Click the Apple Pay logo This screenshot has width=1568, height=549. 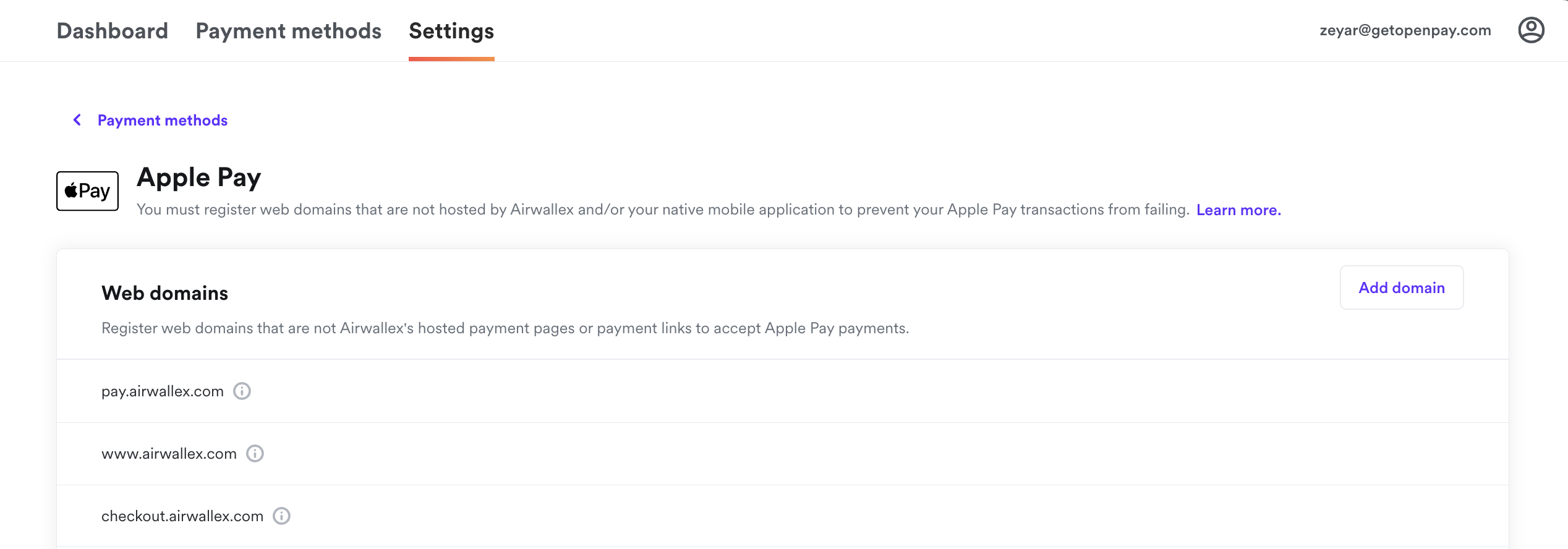coord(87,191)
